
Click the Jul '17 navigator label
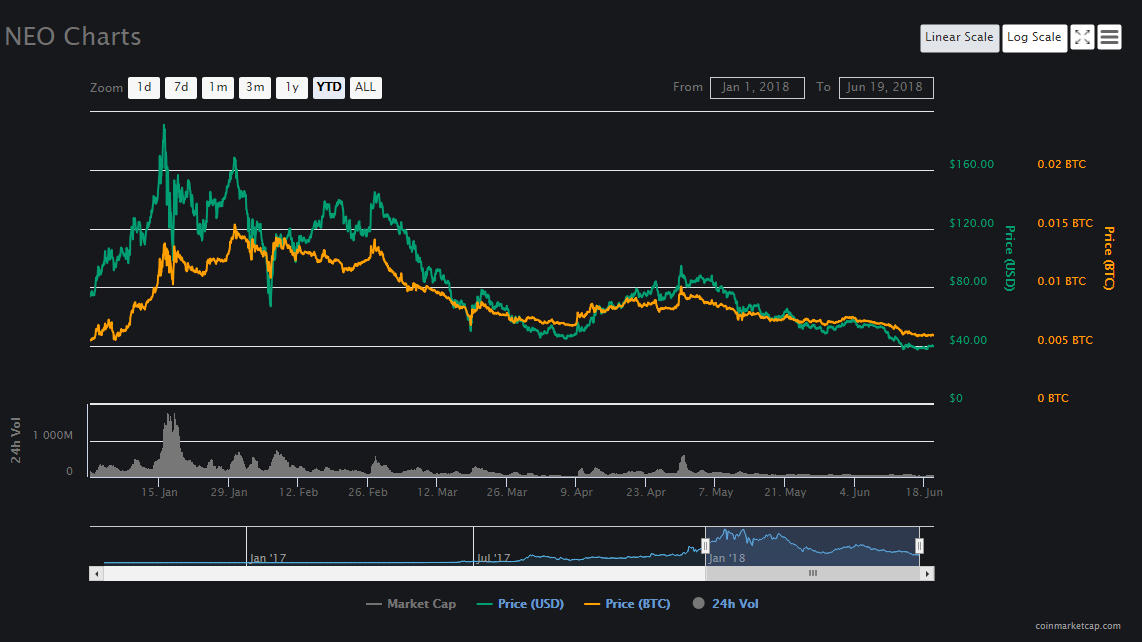494,558
